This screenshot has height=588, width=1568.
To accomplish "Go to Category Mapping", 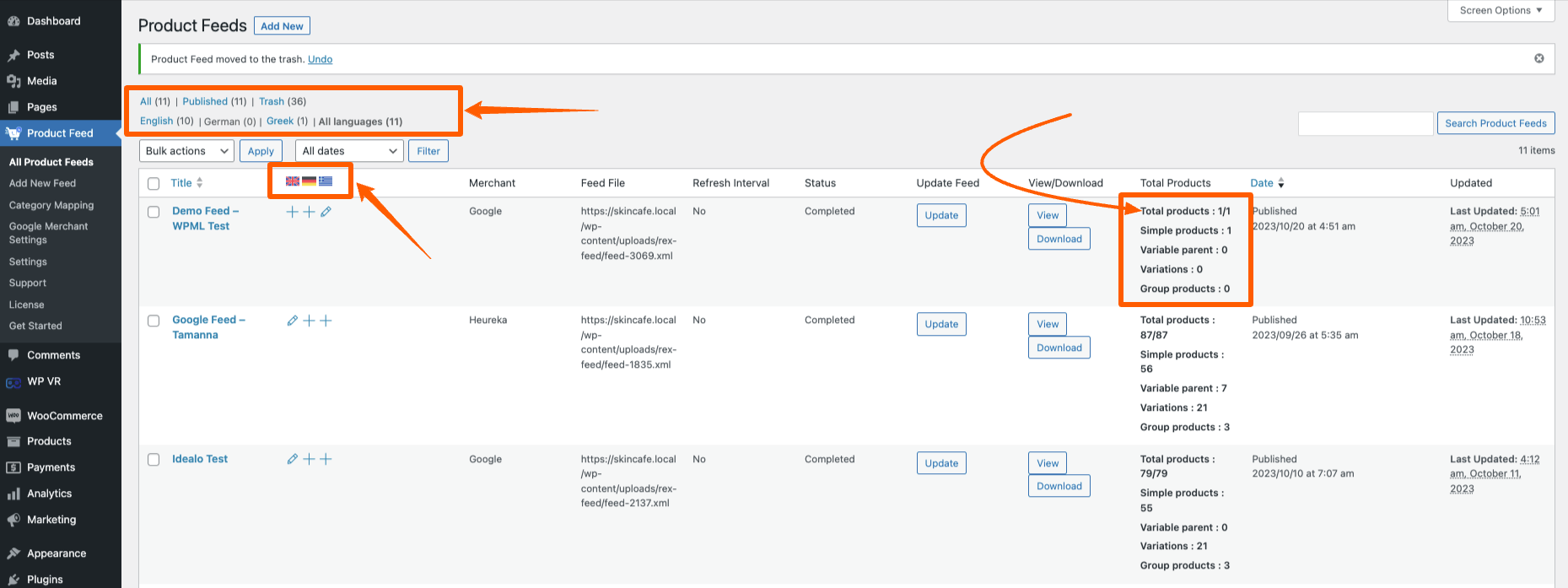I will (x=51, y=205).
